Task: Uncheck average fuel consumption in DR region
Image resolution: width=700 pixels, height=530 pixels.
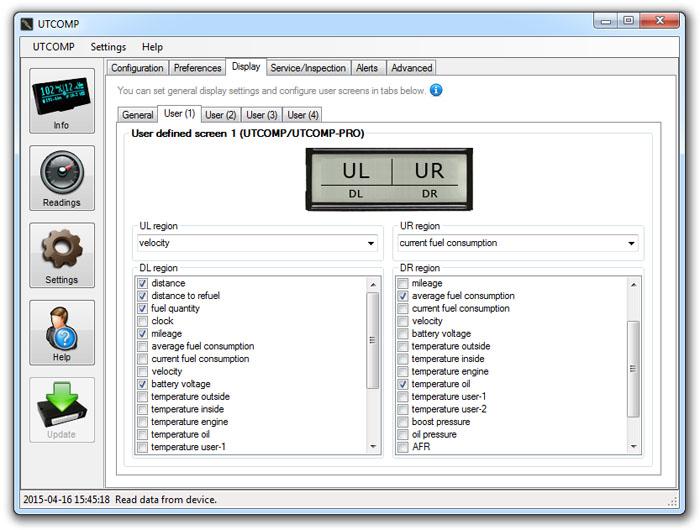Action: [x=403, y=296]
